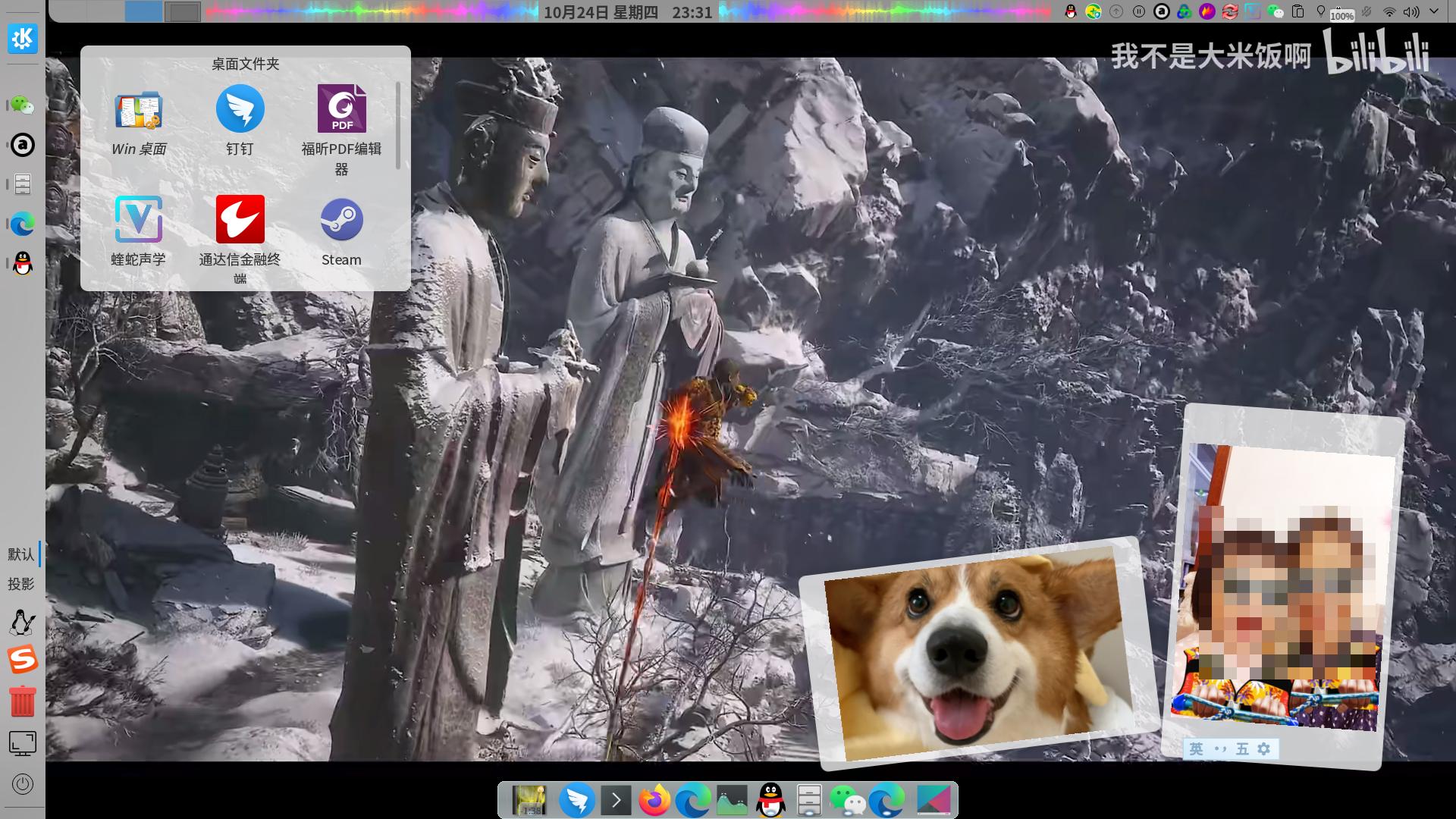Open the video thumbnail in dock
The image size is (1456, 819).
(x=529, y=800)
